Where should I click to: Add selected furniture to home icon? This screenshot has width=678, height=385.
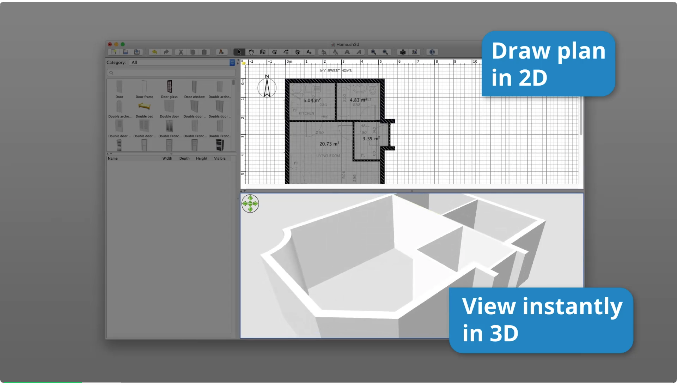tap(221, 52)
